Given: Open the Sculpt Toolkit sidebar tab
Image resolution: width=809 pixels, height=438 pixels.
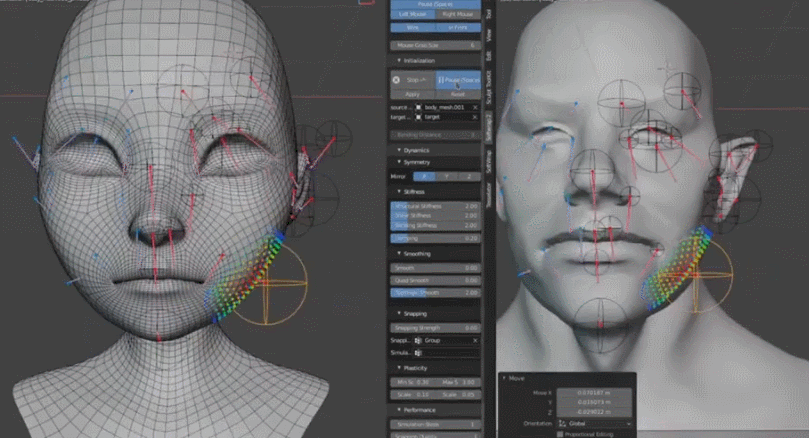Looking at the screenshot, I should tap(488, 88).
